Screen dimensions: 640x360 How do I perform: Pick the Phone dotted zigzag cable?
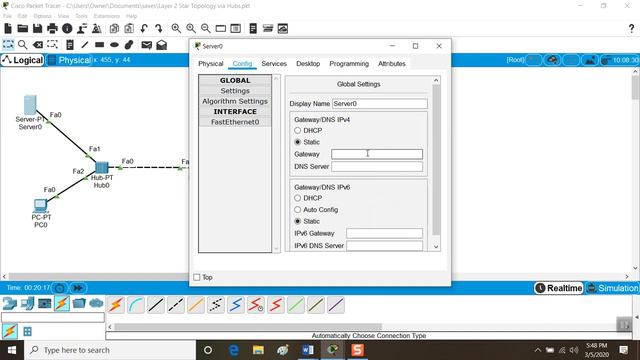point(216,305)
